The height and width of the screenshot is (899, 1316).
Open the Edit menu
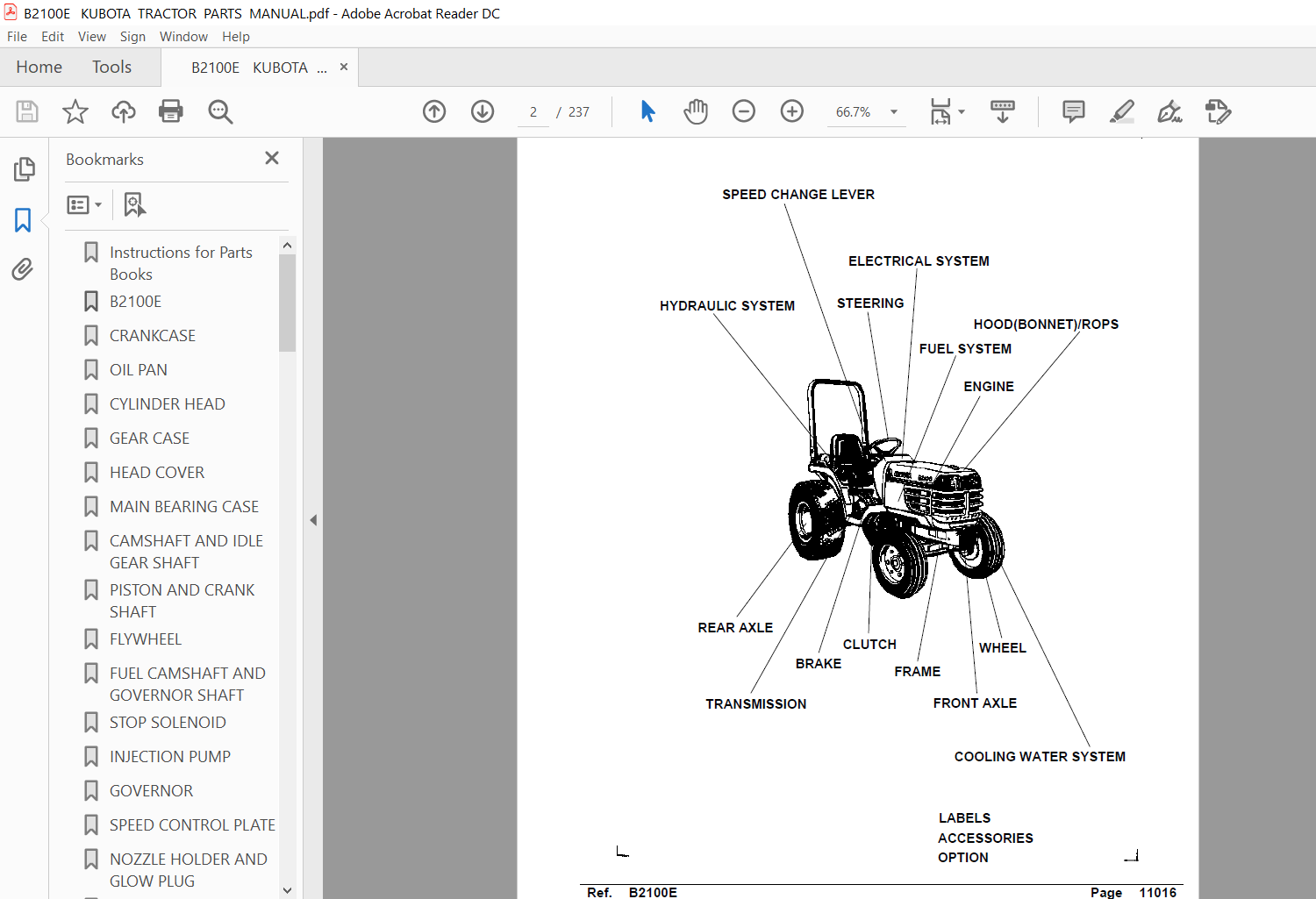53,36
